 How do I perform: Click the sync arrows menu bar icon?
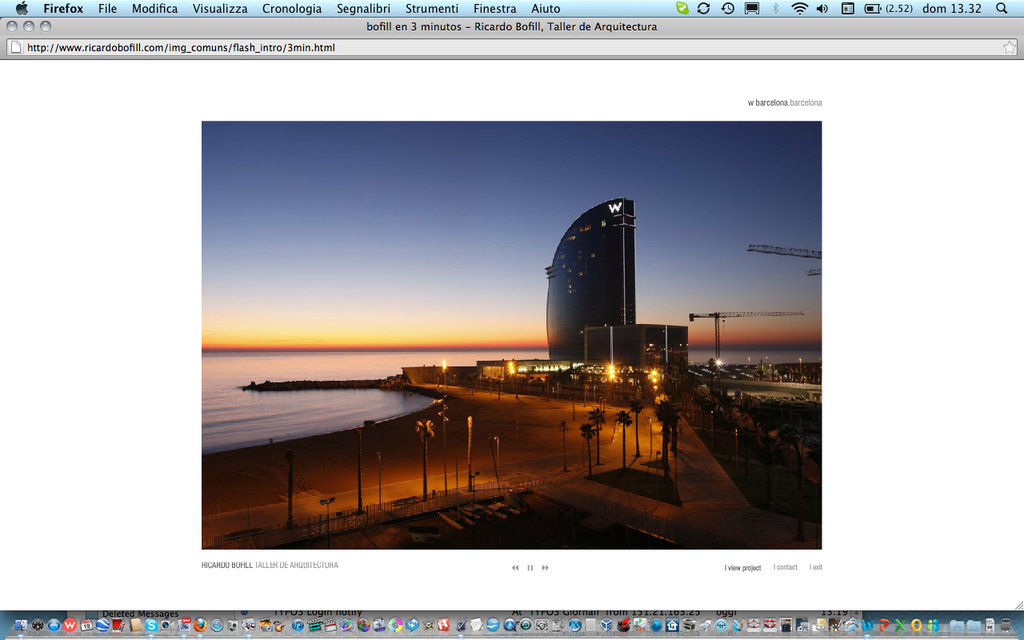704,9
